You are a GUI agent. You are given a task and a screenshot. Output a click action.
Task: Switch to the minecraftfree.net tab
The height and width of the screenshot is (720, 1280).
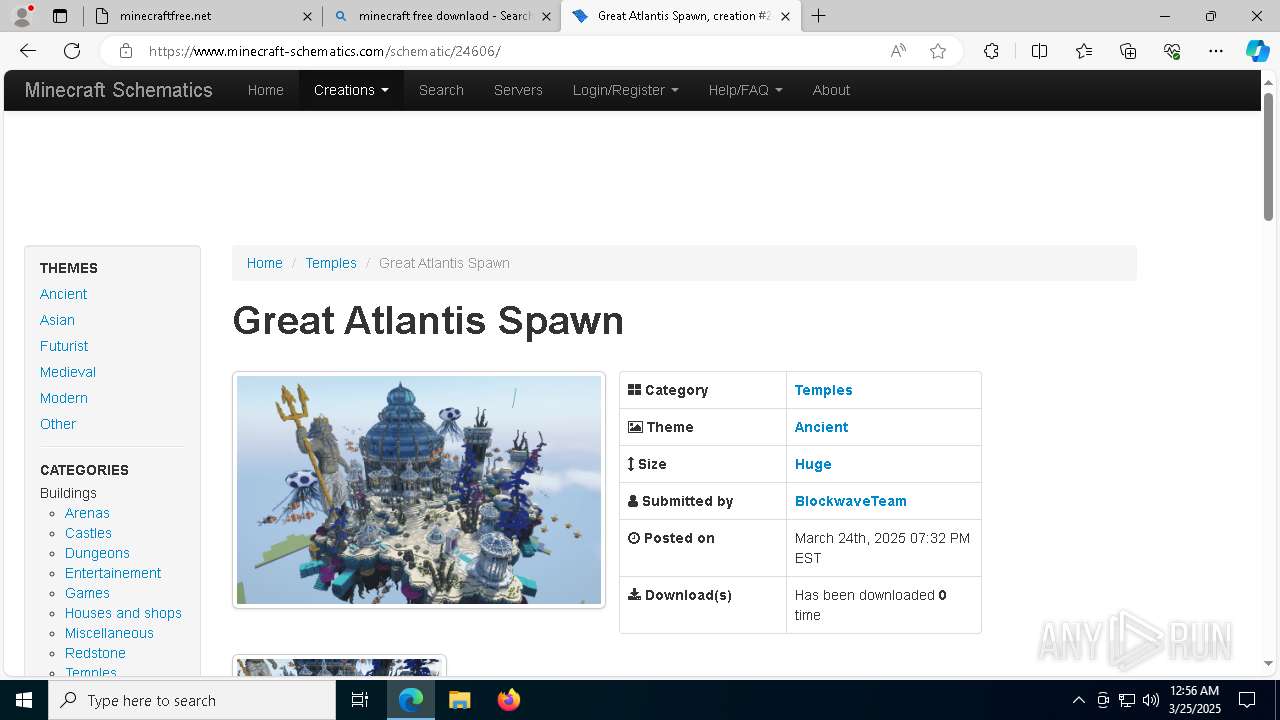pyautogui.click(x=203, y=16)
